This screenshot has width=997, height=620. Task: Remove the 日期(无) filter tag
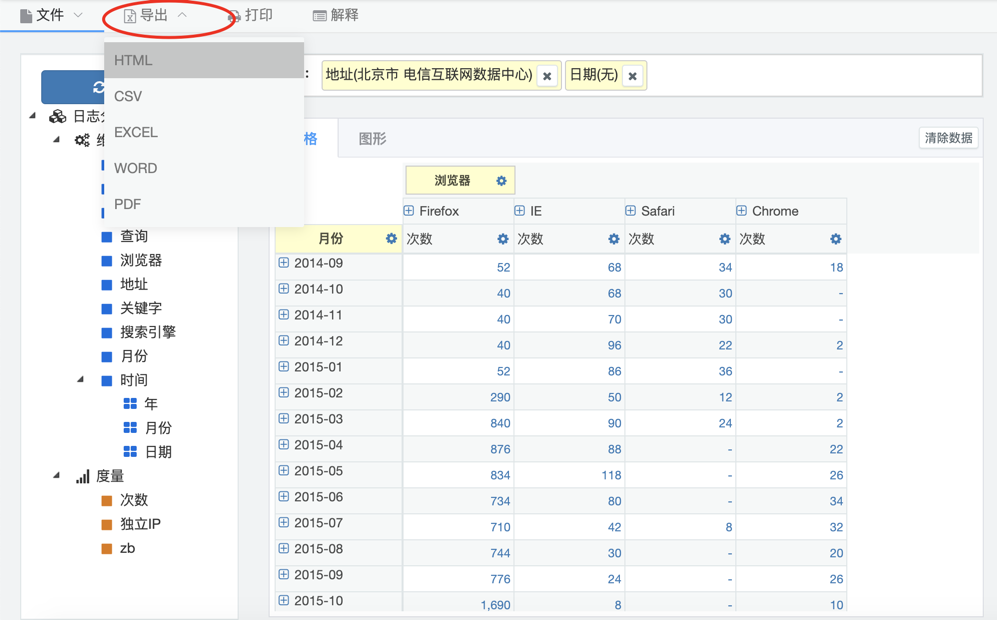632,76
